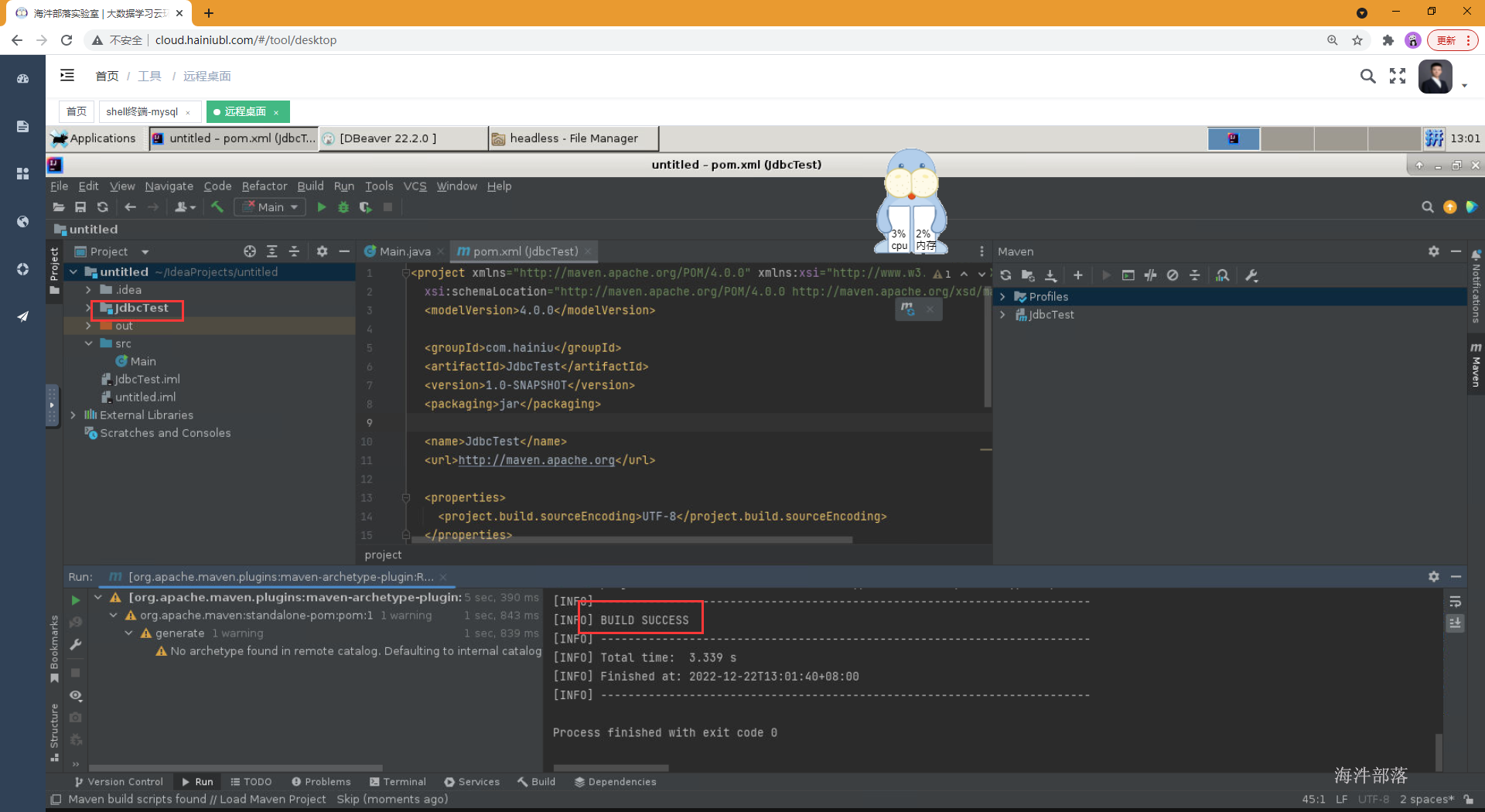Expand the JdbcTest folder in Project tree
1485x812 pixels.
[x=89, y=308]
